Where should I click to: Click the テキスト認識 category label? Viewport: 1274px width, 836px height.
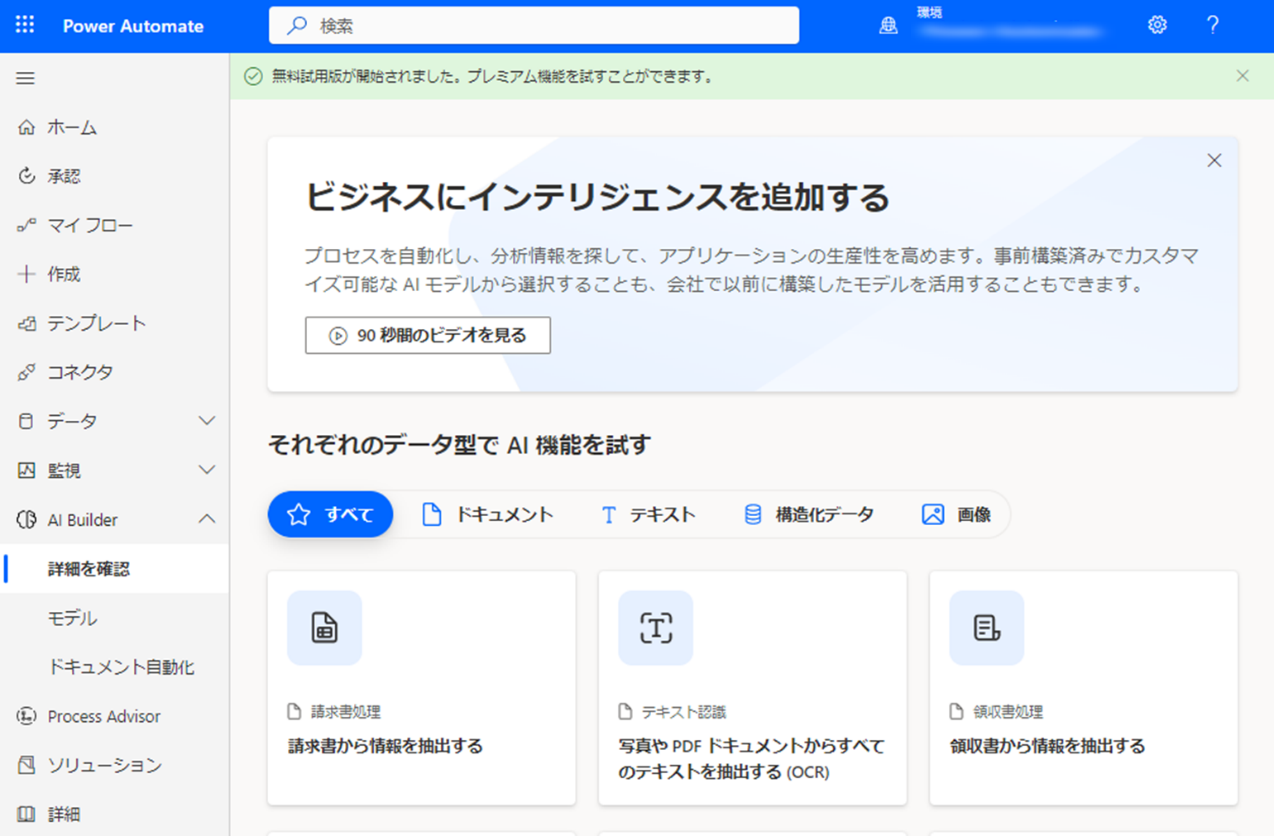point(684,712)
